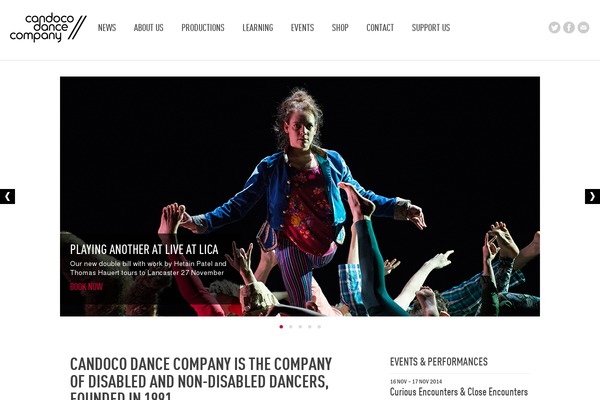Select the fourth carousel dot
Screen dimensions: 600x400
tap(310, 327)
